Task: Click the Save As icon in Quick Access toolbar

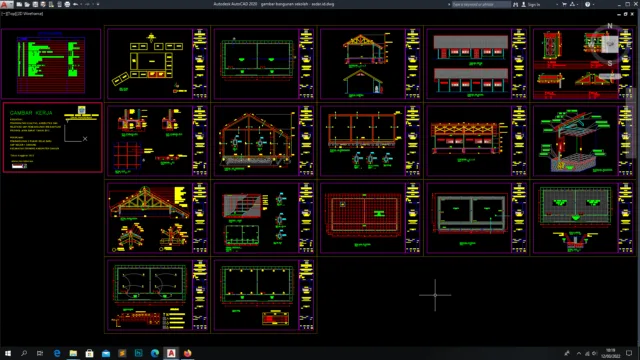Action: [43, 4]
